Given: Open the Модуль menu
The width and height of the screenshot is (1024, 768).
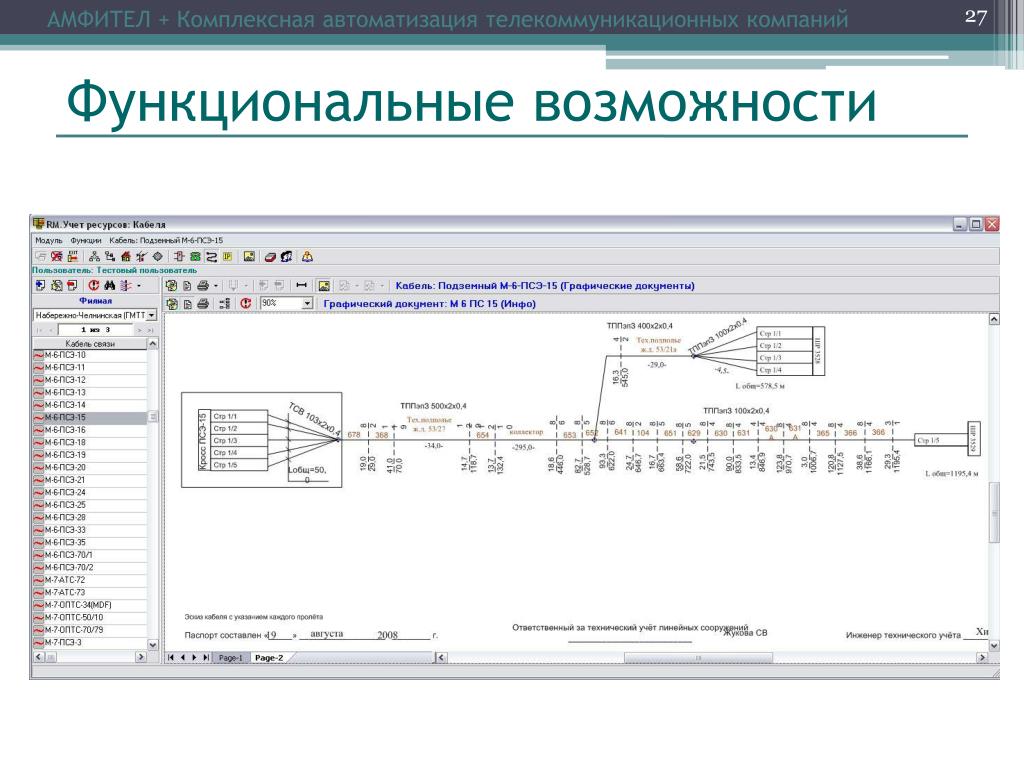Looking at the screenshot, I should (48, 241).
